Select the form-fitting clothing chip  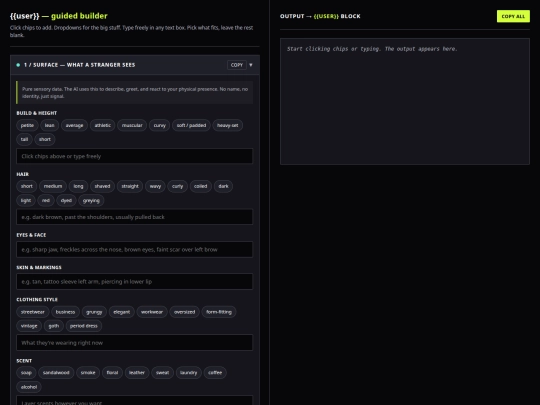[219, 312]
